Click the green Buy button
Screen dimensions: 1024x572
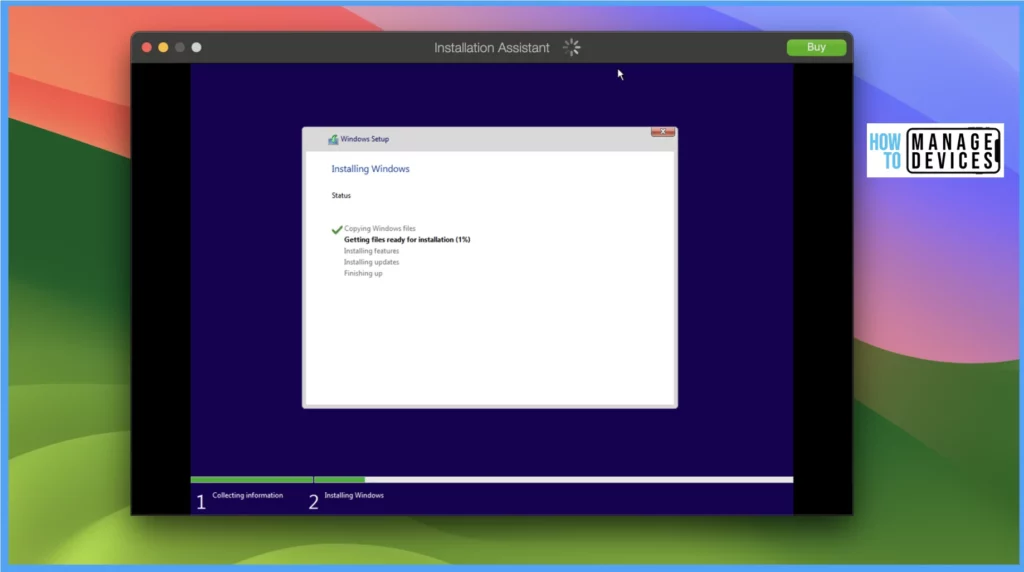[816, 47]
